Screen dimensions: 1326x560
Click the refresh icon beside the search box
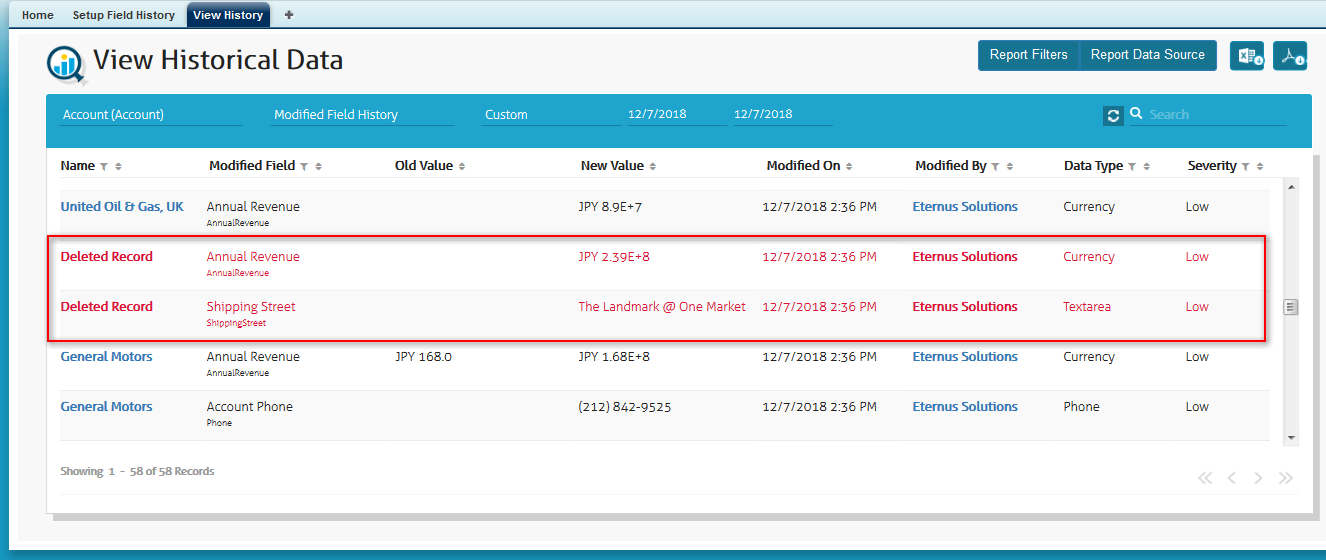(x=1113, y=116)
